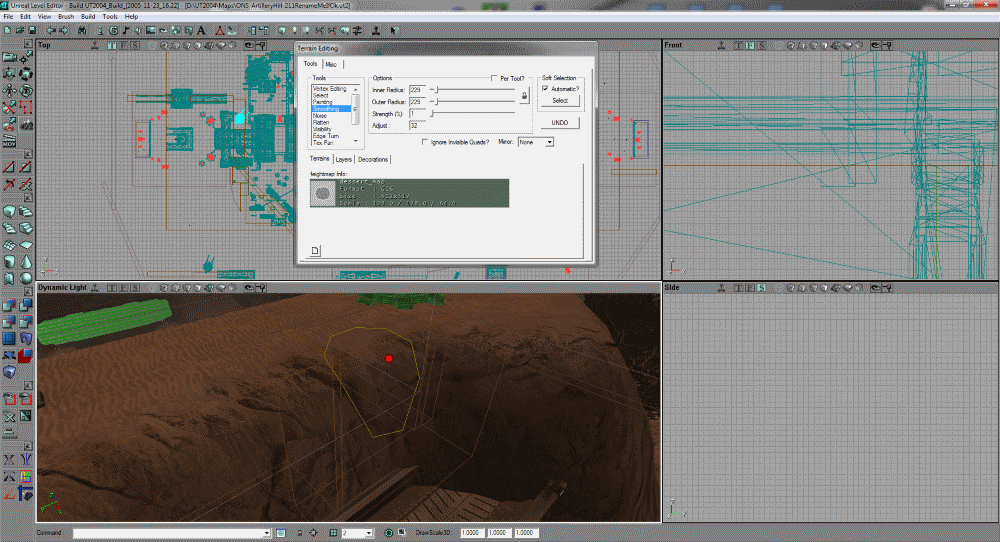
Task: Click the letter A icon in main toolbar
Action: [x=201, y=31]
